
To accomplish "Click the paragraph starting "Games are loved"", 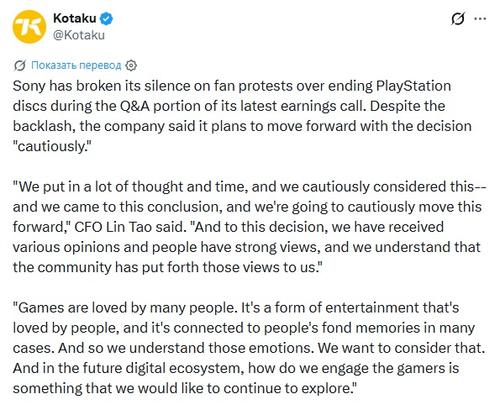I will (x=249, y=348).
